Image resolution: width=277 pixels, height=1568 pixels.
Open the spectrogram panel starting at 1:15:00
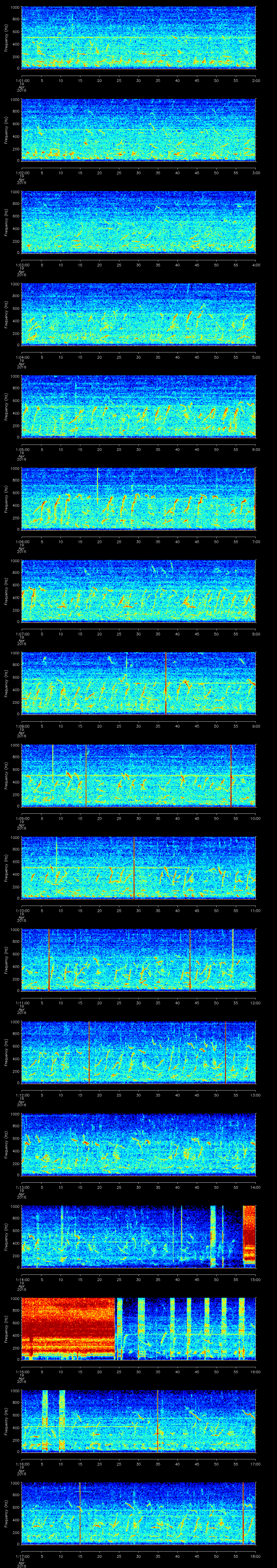(x=139, y=1328)
